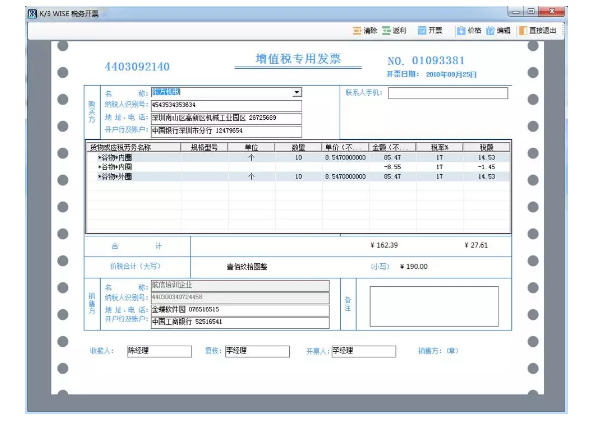This screenshot has height=421, width=609.
Task: Select the buyer 名称 combo box text
Action: pyautogui.click(x=166, y=92)
